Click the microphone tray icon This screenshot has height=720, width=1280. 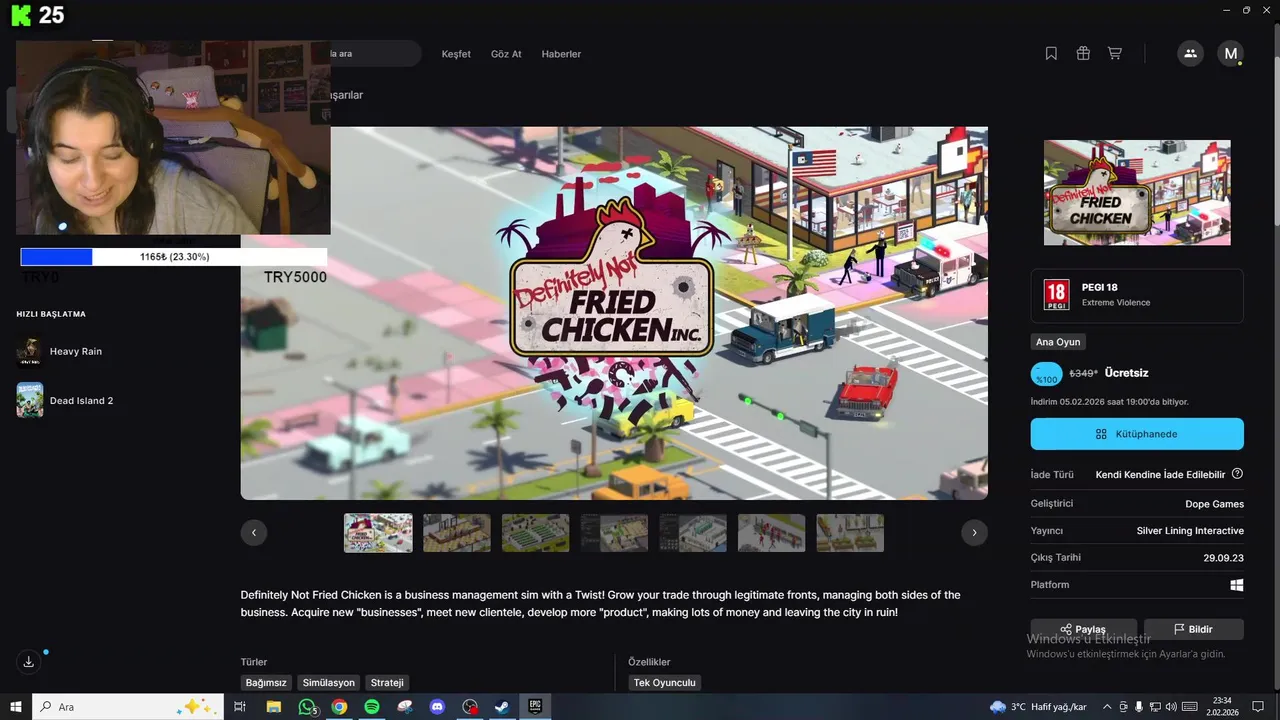tap(1139, 707)
